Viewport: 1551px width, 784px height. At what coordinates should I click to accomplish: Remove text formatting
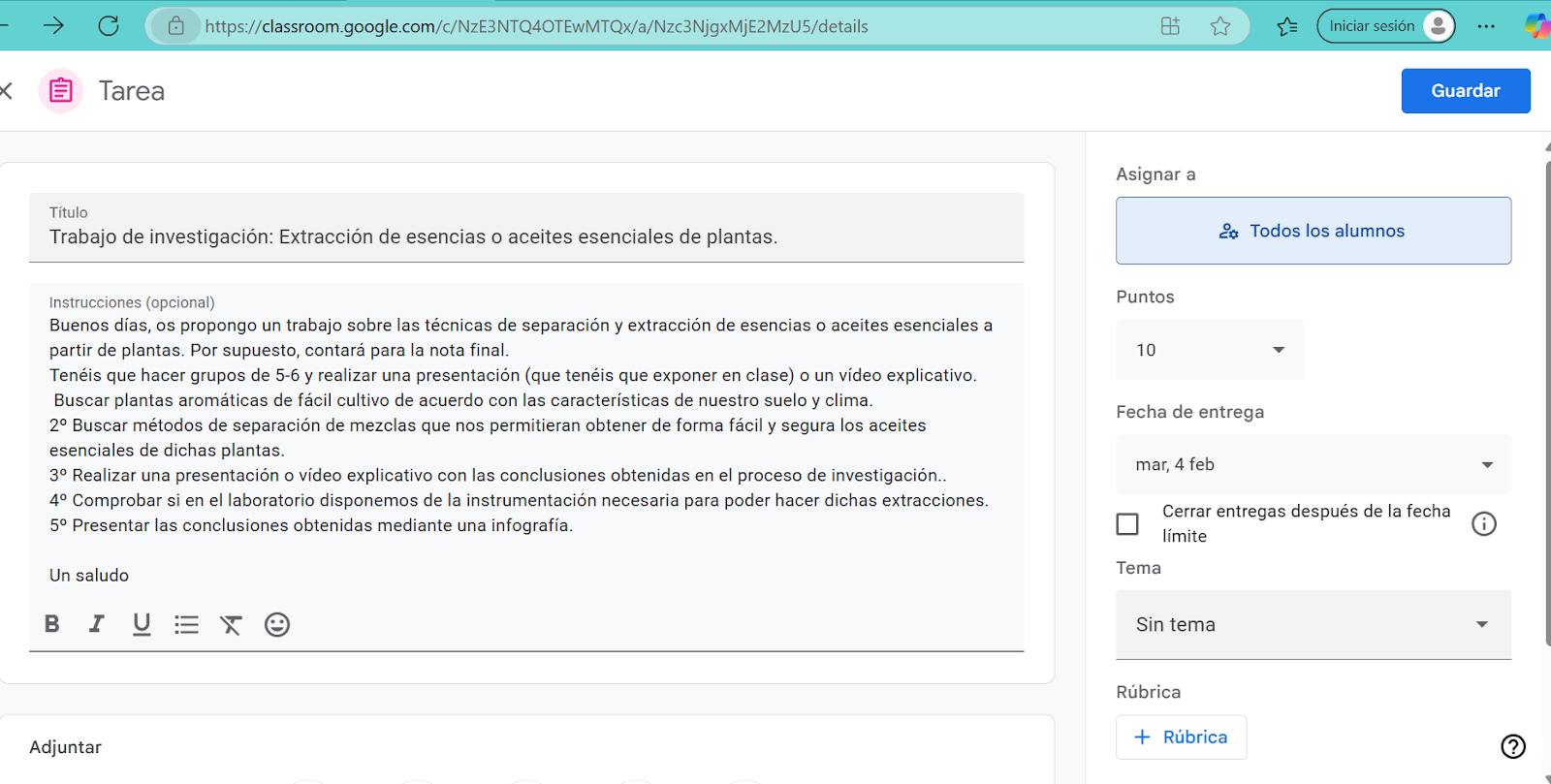point(231,625)
